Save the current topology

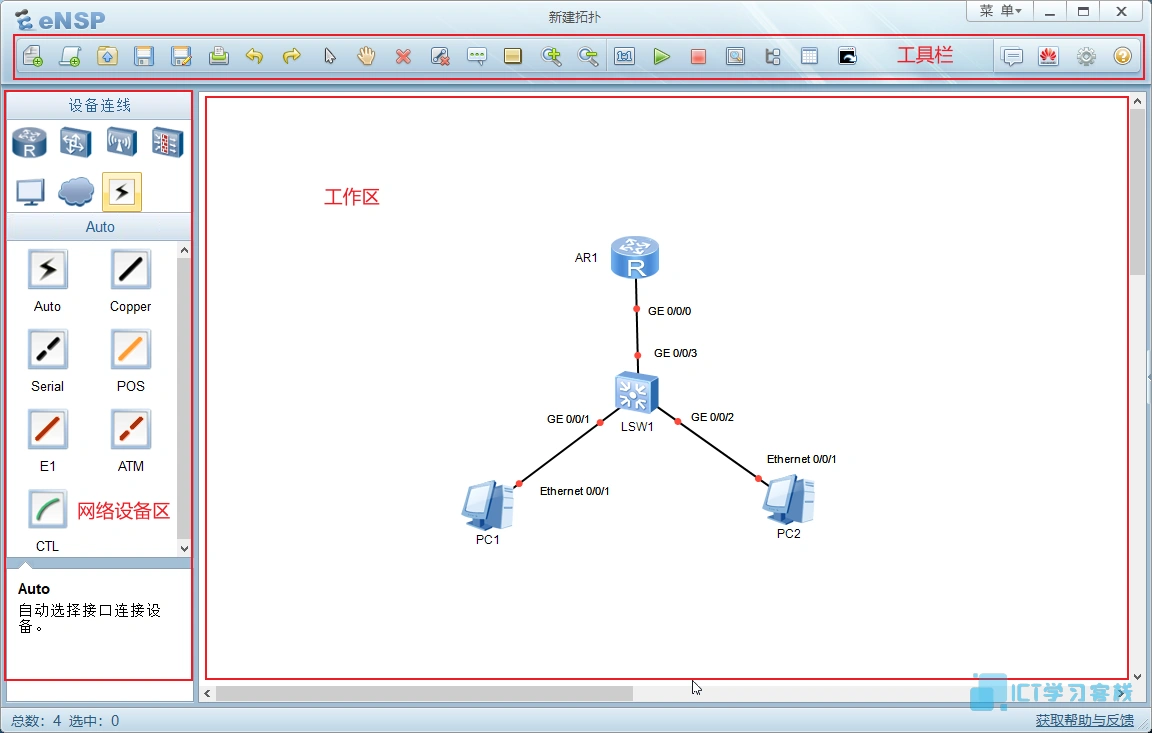pos(144,57)
